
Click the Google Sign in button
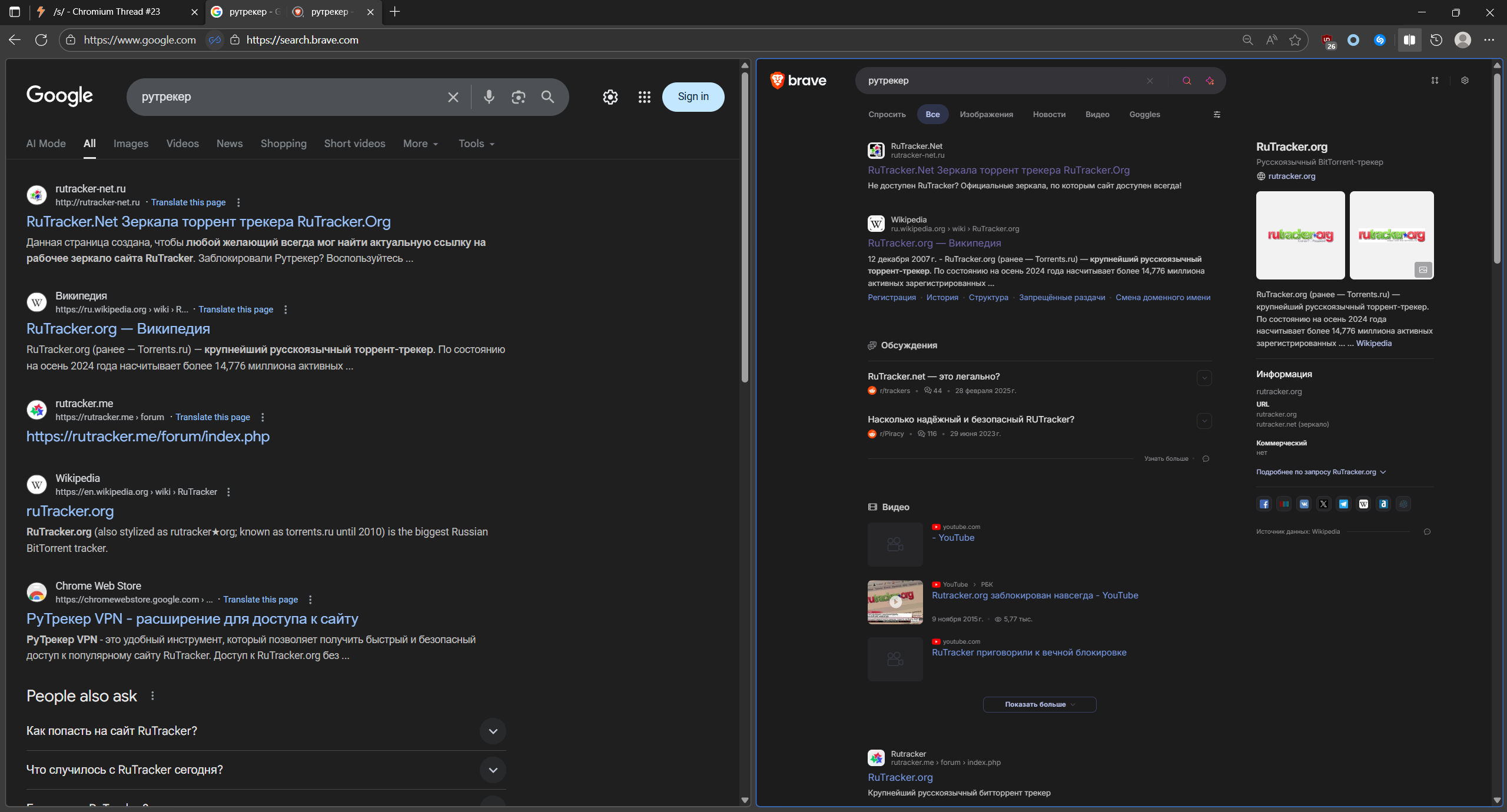693,97
